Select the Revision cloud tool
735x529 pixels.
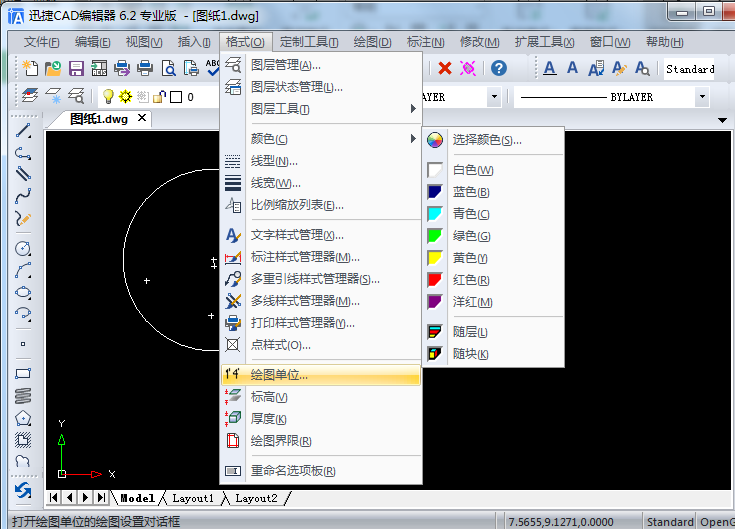click(23, 461)
